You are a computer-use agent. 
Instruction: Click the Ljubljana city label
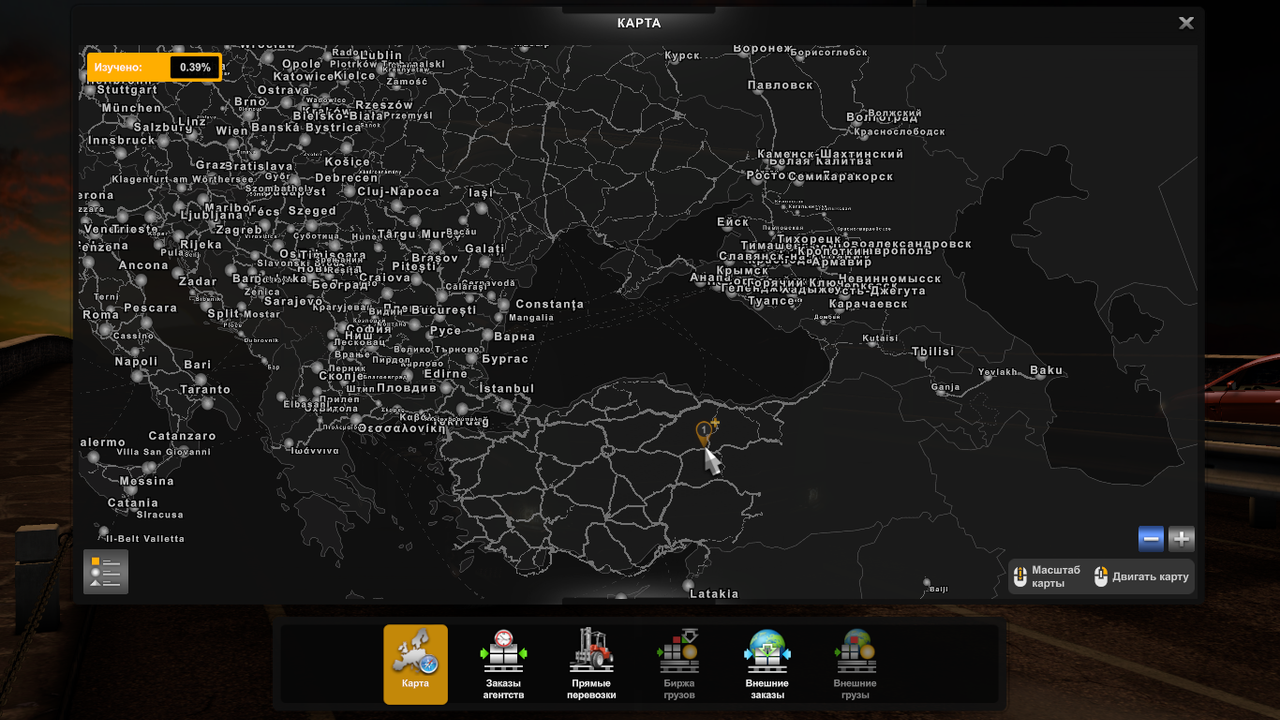click(x=211, y=214)
